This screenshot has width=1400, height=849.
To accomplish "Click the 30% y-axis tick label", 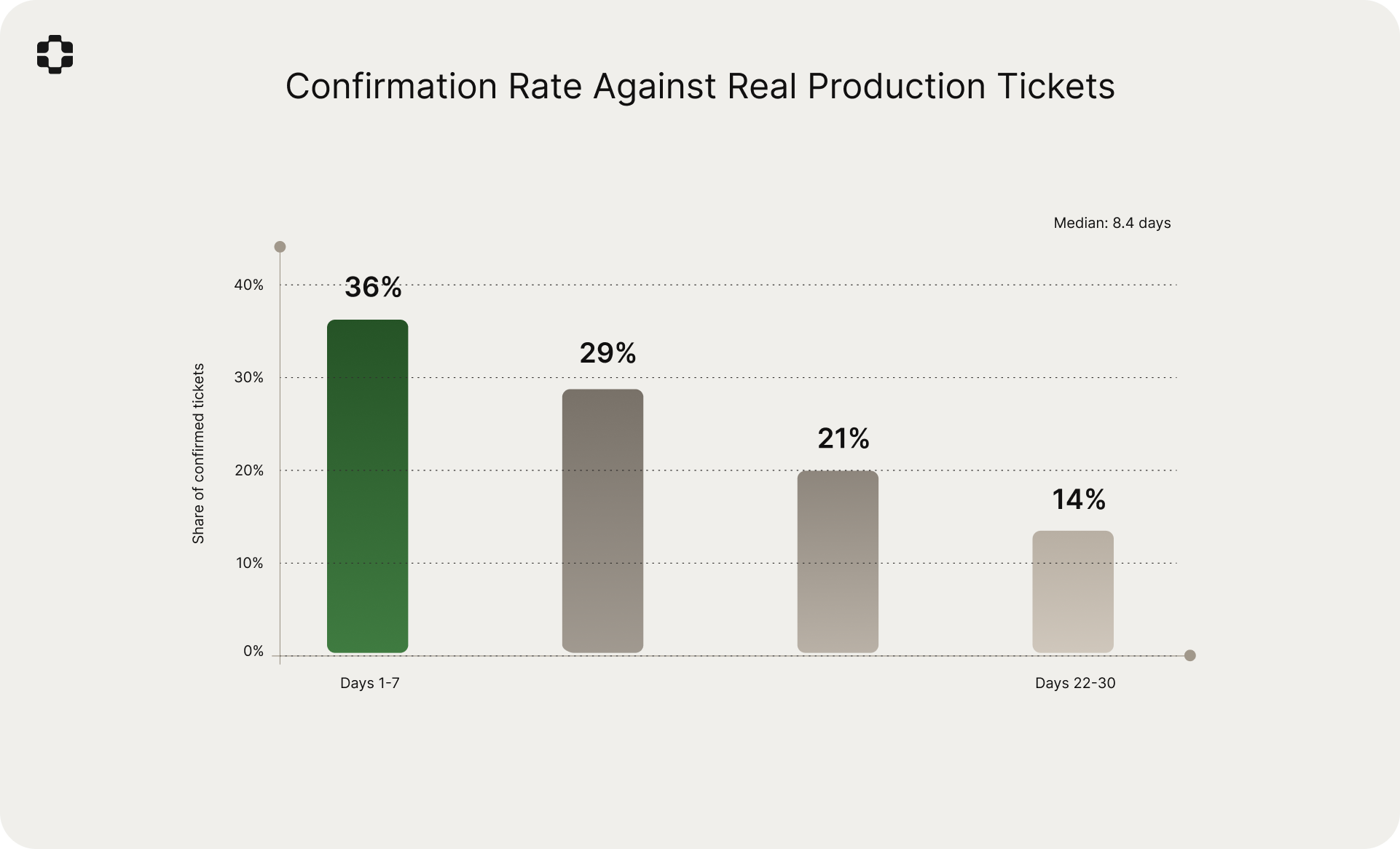I will [x=248, y=377].
